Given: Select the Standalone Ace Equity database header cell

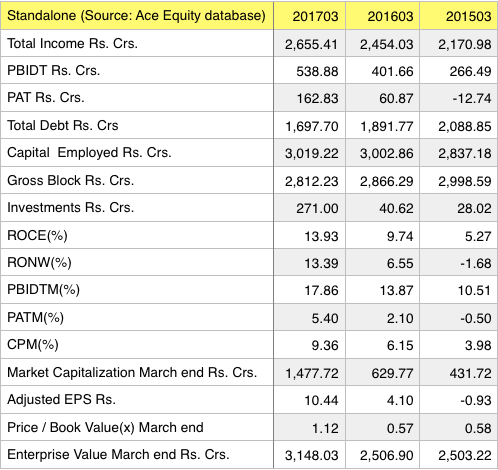Looking at the screenshot, I should [137, 16].
